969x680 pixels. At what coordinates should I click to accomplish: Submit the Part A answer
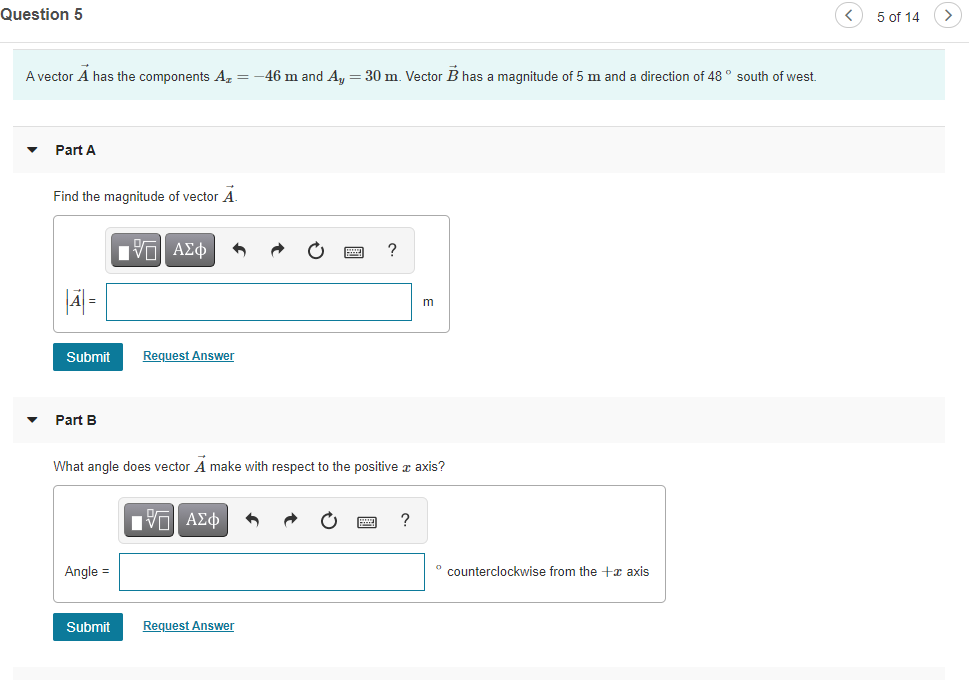tap(87, 356)
